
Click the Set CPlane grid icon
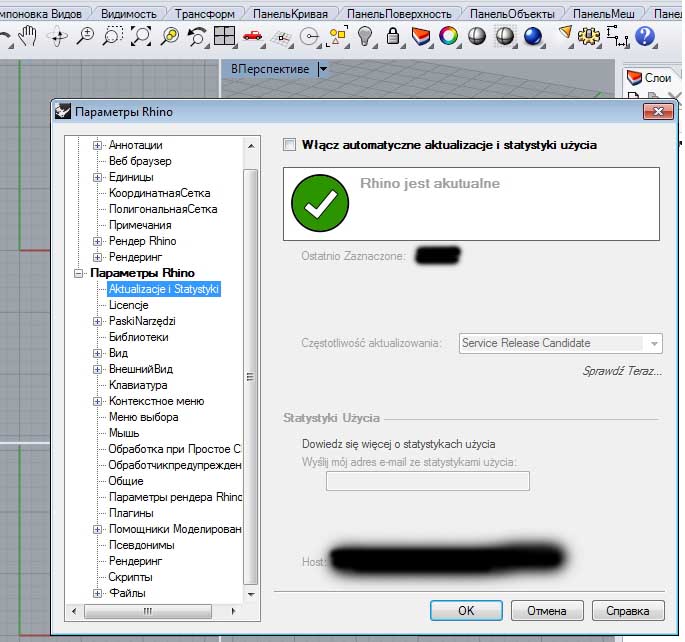(x=281, y=37)
